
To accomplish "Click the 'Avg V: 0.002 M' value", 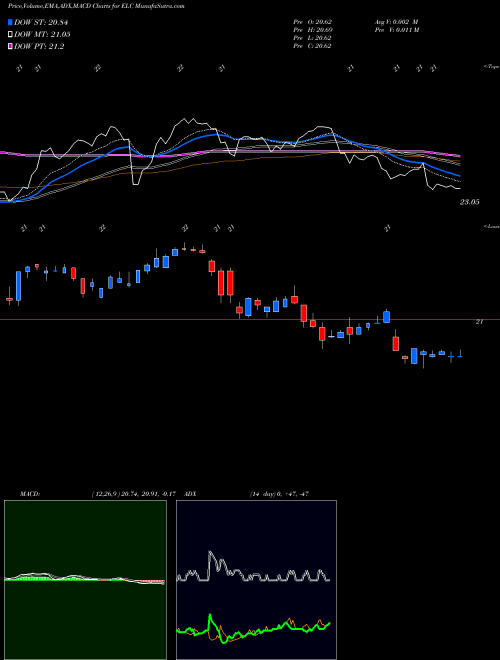I will 396,22.
